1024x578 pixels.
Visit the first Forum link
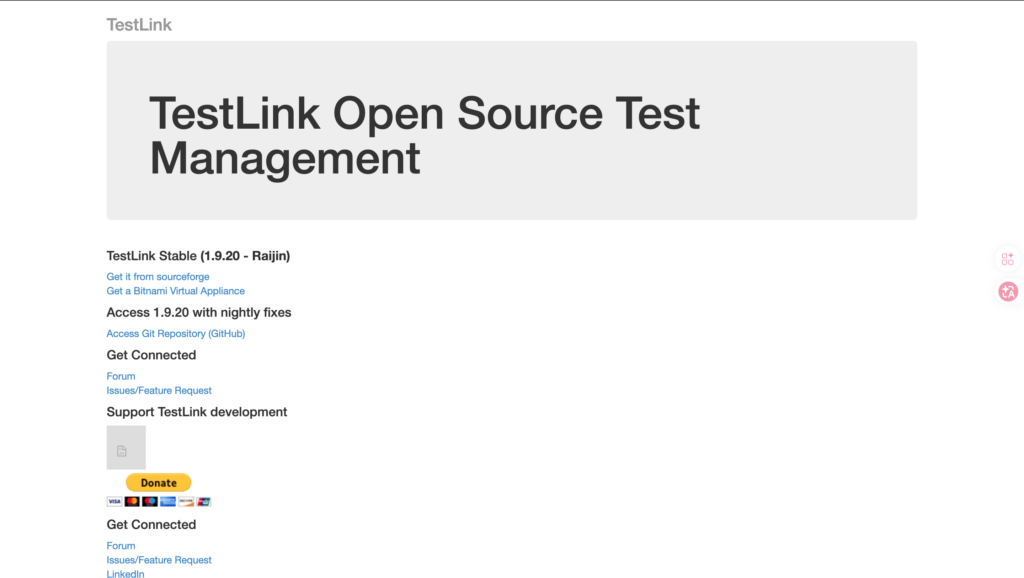pos(121,377)
